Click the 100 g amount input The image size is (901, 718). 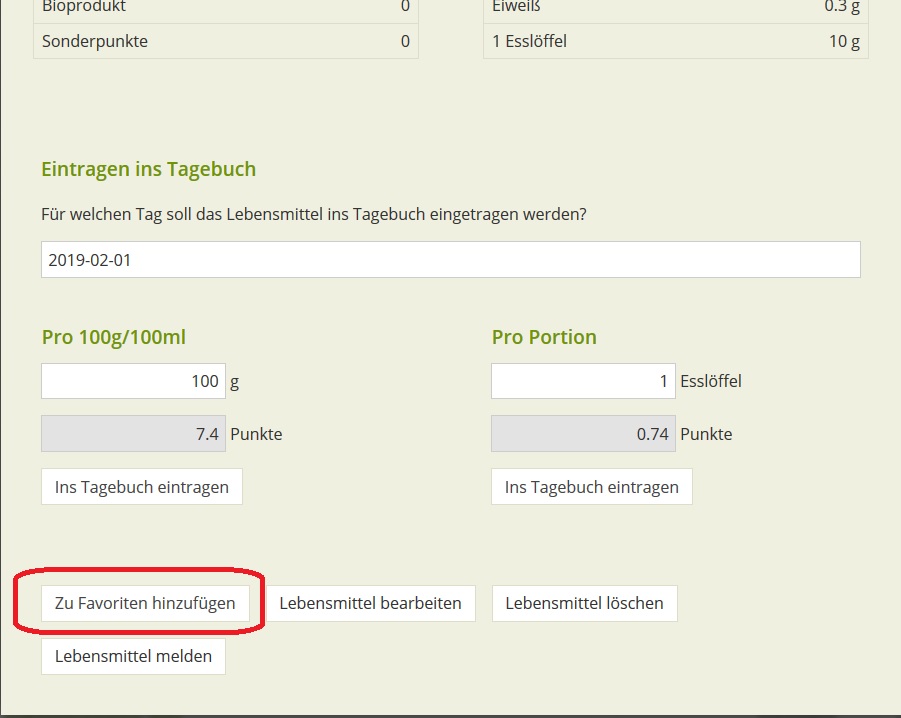pos(133,381)
